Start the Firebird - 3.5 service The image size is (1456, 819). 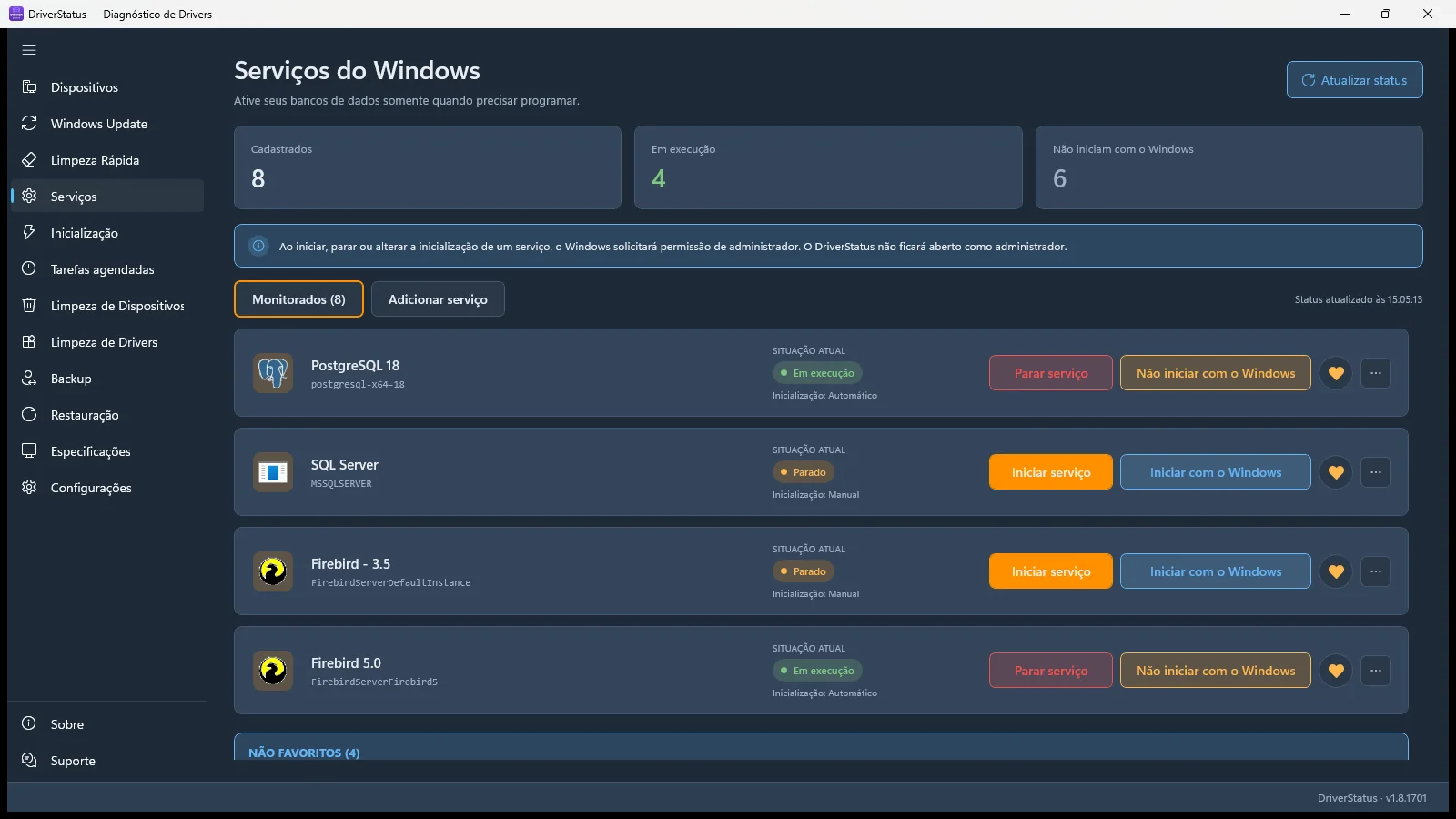tap(1051, 571)
